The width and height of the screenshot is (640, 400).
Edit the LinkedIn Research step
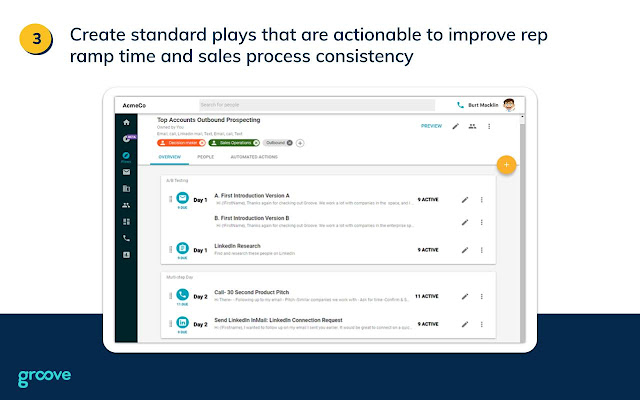tap(465, 250)
